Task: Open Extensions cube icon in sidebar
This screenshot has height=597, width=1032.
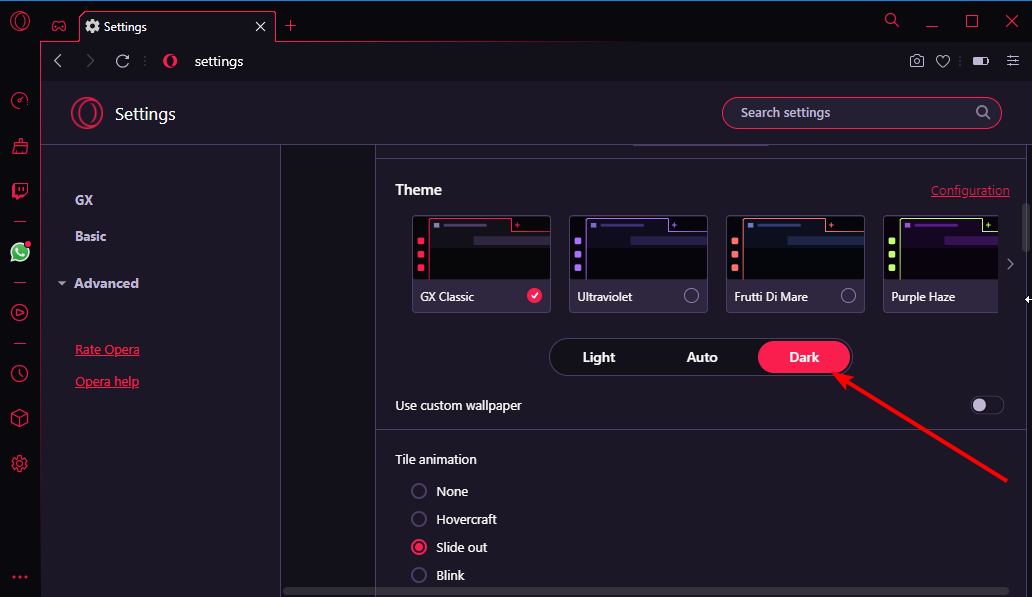Action: pos(19,418)
